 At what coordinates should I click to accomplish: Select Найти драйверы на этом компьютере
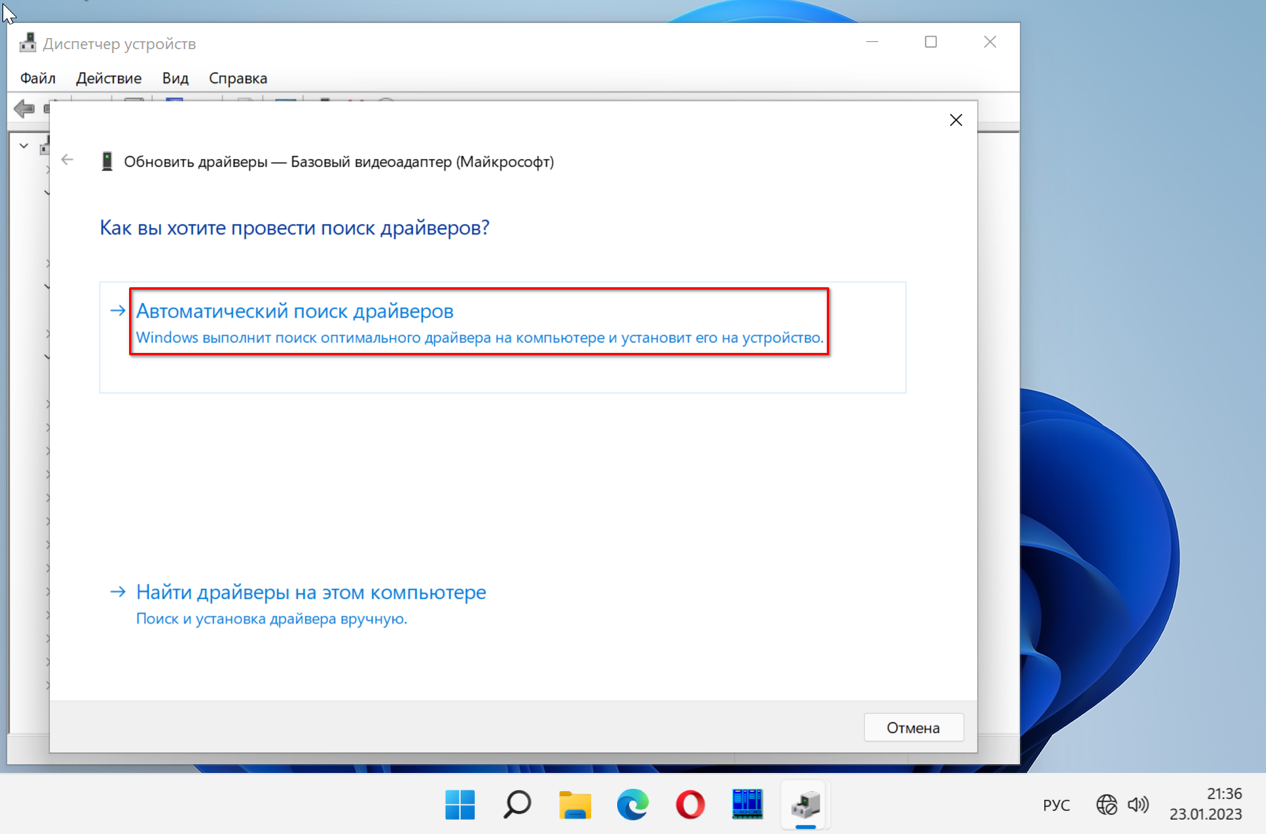tap(311, 592)
